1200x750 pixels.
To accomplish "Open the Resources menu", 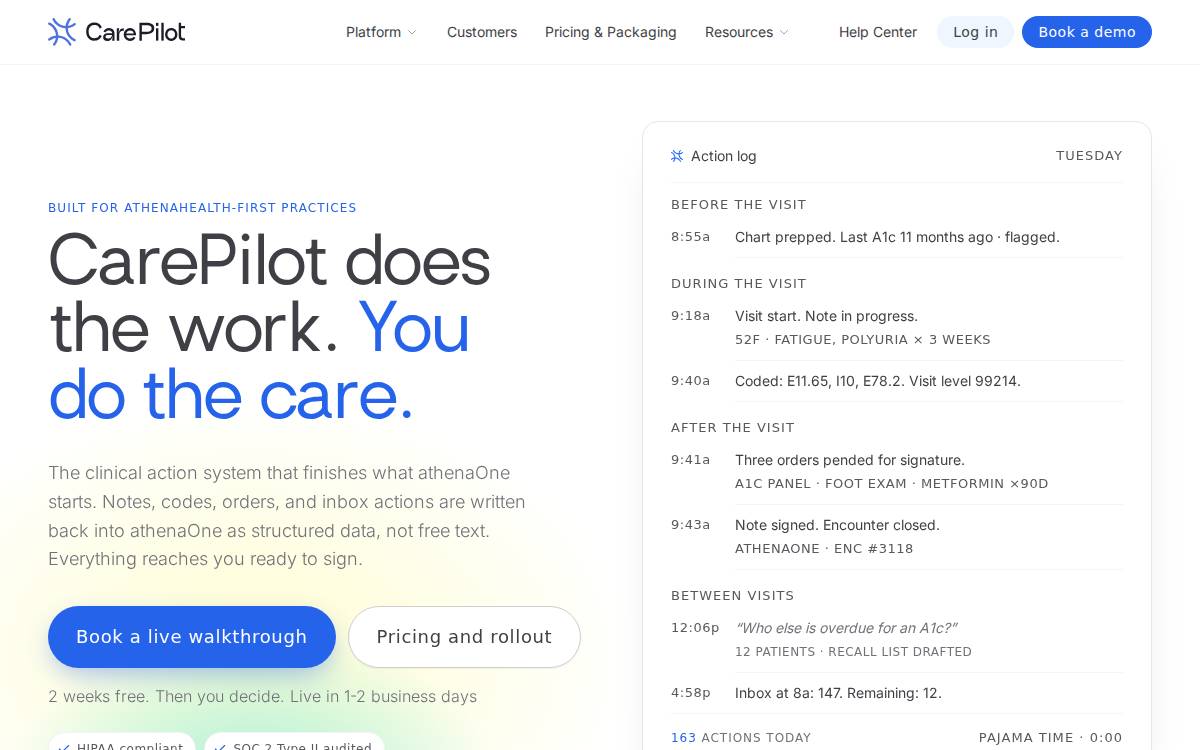I will [x=747, y=32].
